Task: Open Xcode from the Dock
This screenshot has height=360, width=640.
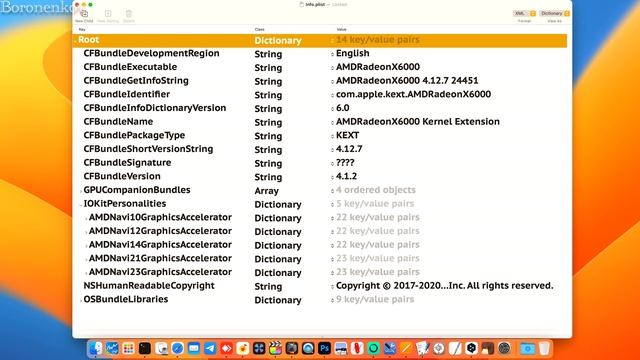Action: [x=389, y=348]
